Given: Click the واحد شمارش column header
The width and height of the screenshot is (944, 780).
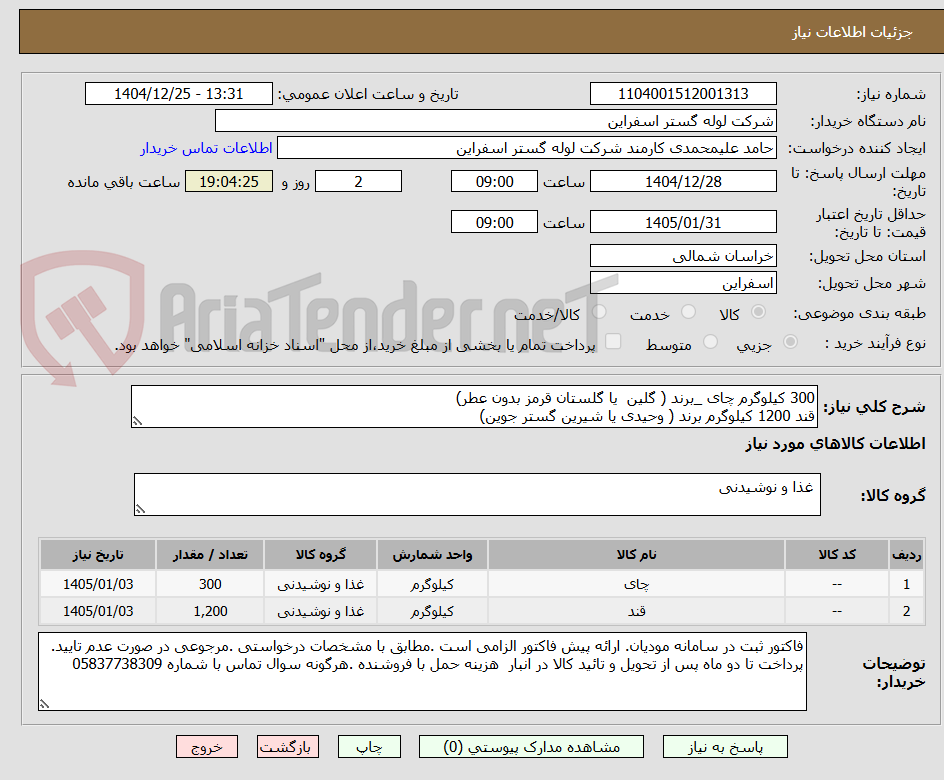Looking at the screenshot, I should coord(432,554).
